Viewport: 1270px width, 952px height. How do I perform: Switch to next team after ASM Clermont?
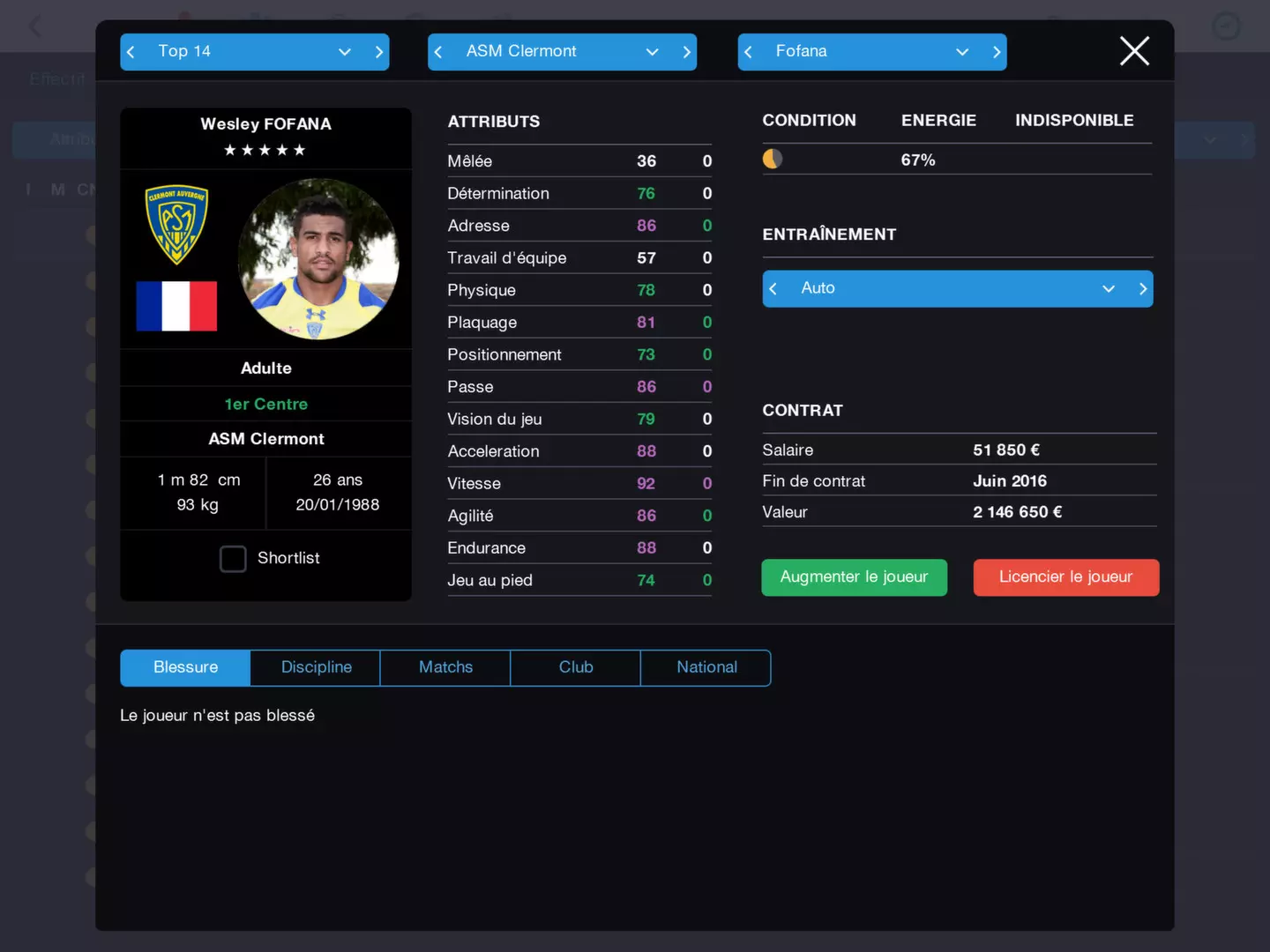click(686, 52)
